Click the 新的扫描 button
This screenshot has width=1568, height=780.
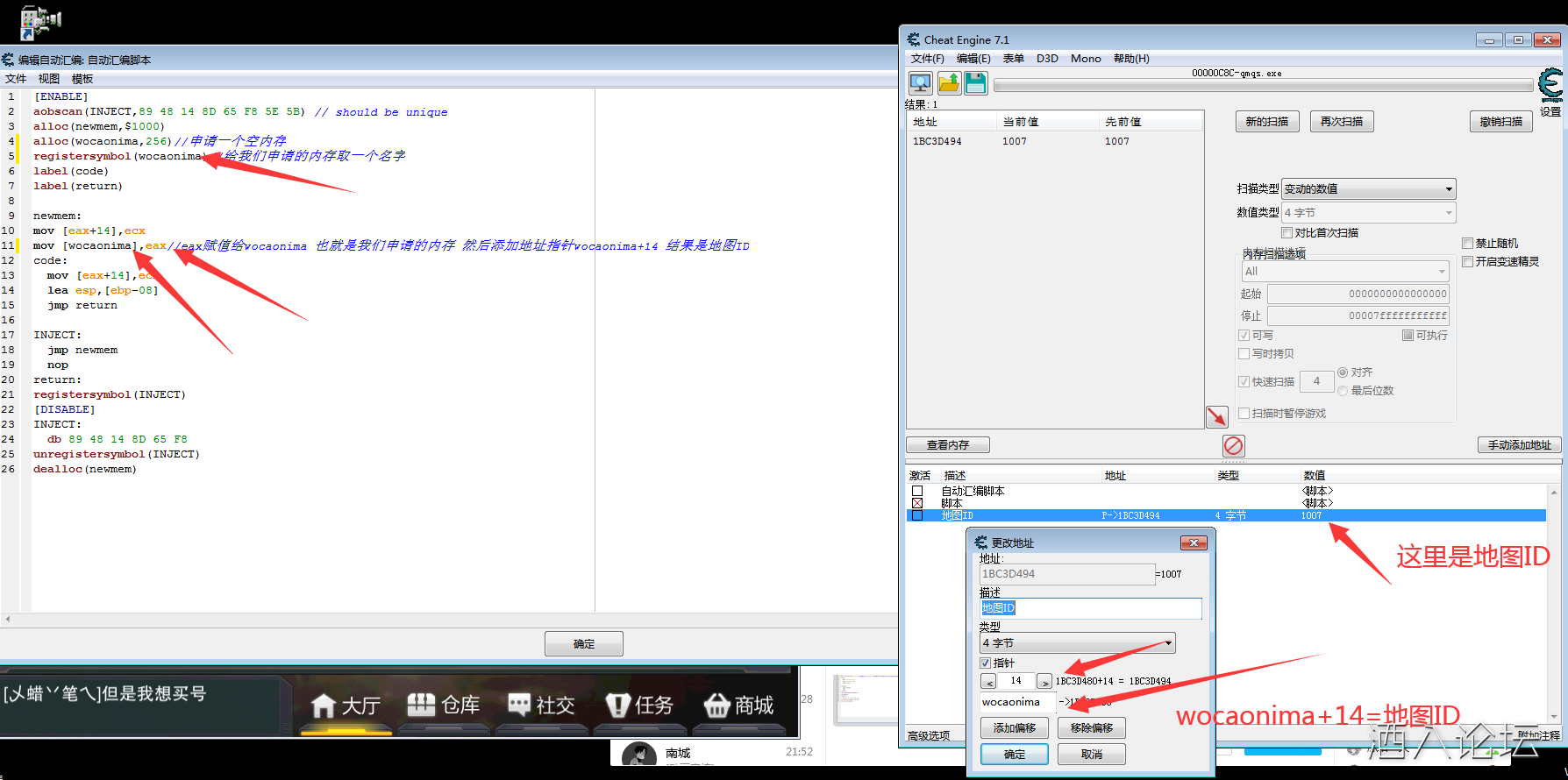coord(1267,122)
